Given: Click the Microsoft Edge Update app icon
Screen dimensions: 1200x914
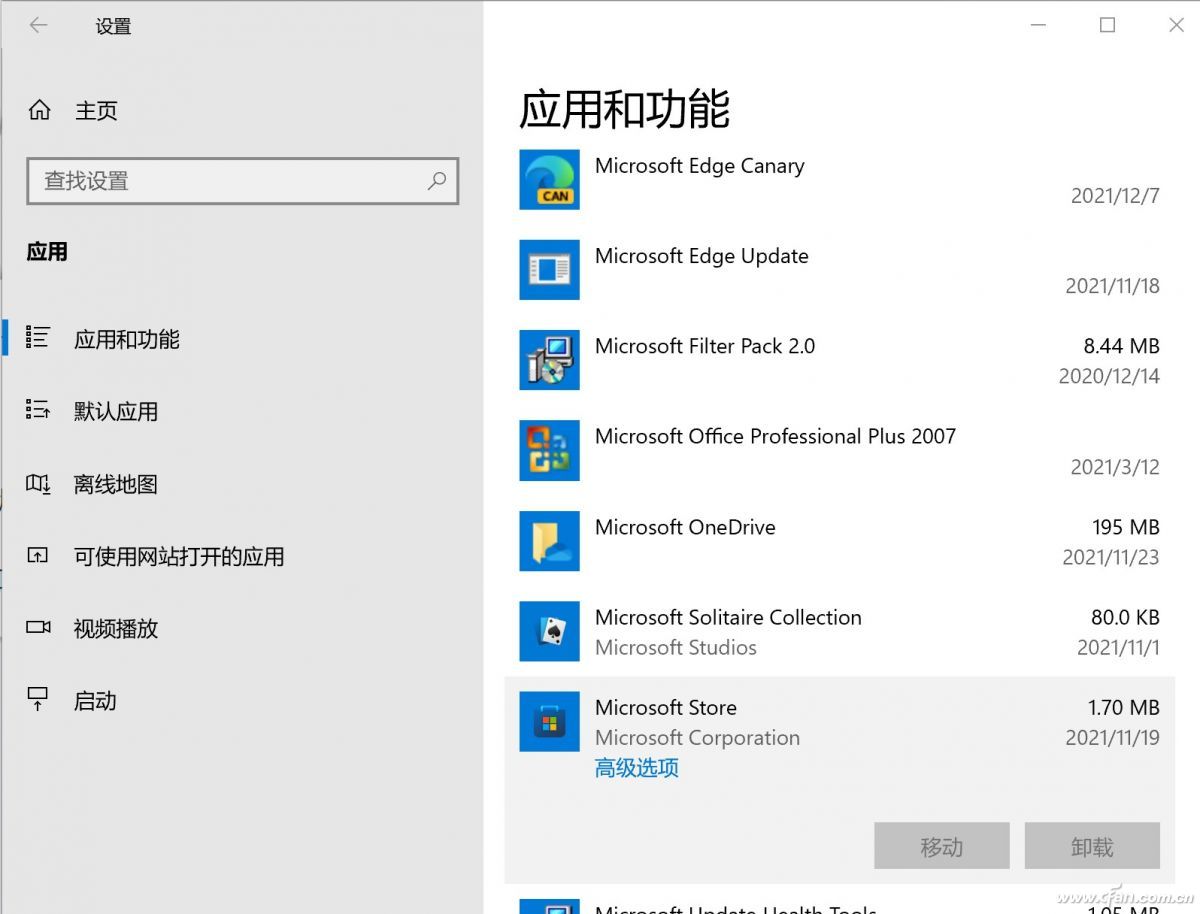Looking at the screenshot, I should click(x=549, y=270).
